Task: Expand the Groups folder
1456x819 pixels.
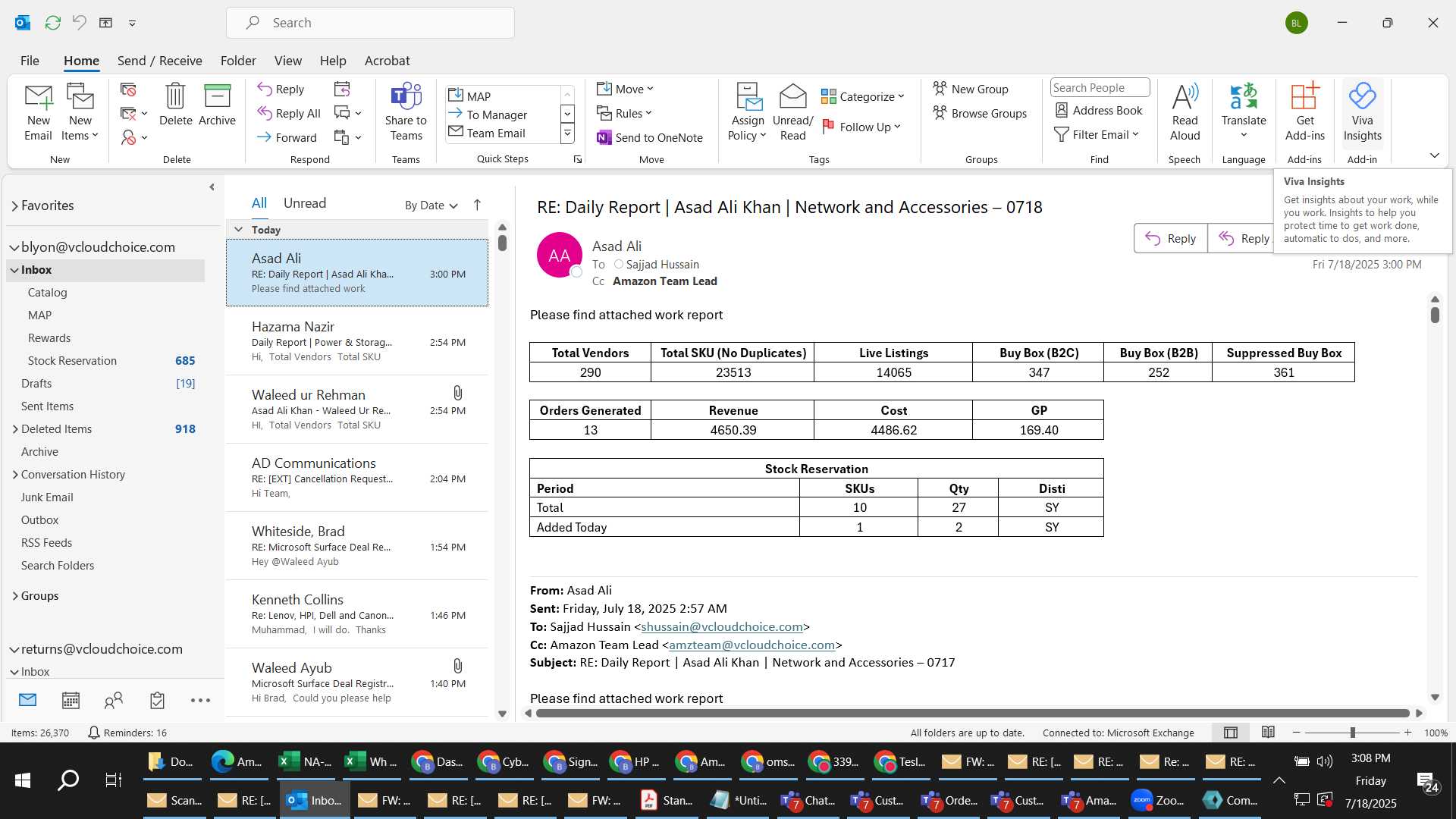Action: 15,596
